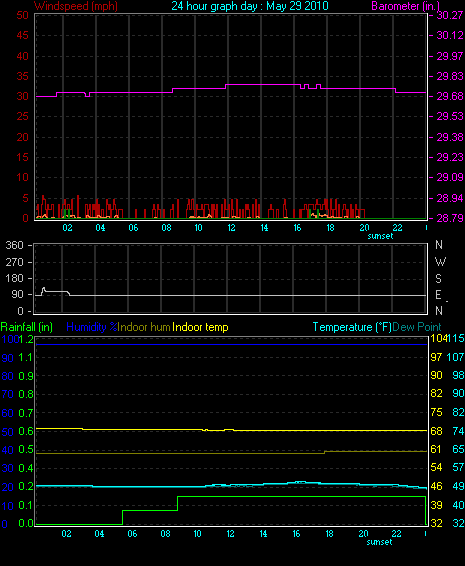Click the Indoor hum legend label
The height and width of the screenshot is (566, 465).
(144, 327)
